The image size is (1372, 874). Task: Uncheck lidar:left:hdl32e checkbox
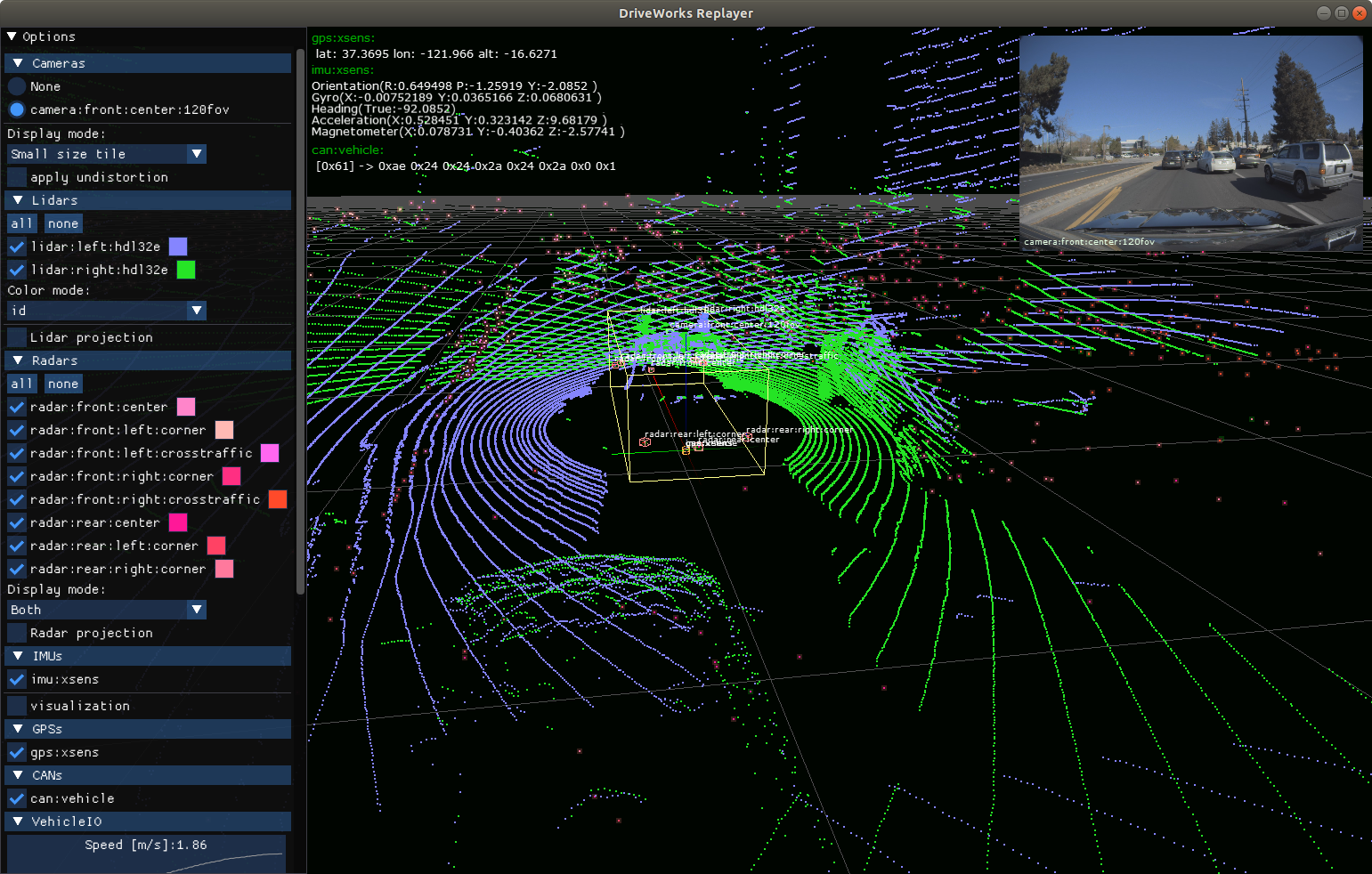coord(17,247)
